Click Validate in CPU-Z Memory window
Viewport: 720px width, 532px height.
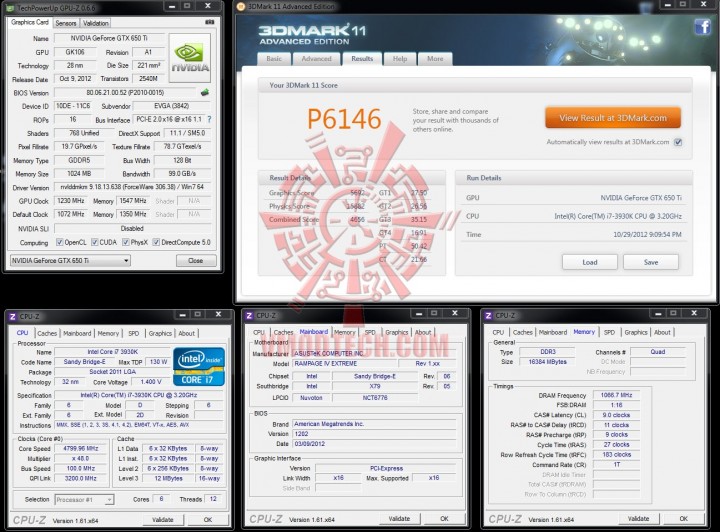(638, 519)
